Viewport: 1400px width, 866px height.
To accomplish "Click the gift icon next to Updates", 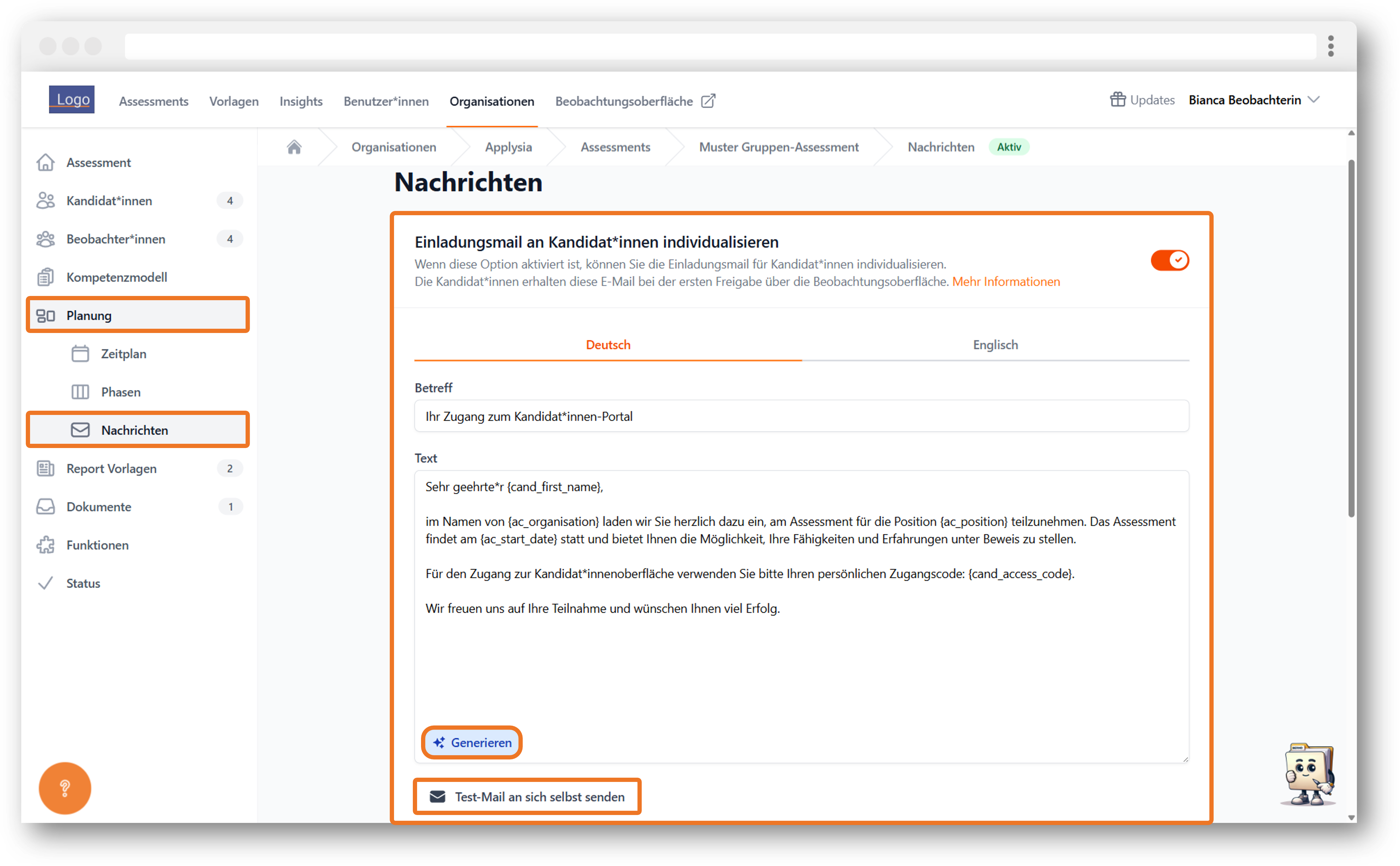I will pos(1117,100).
